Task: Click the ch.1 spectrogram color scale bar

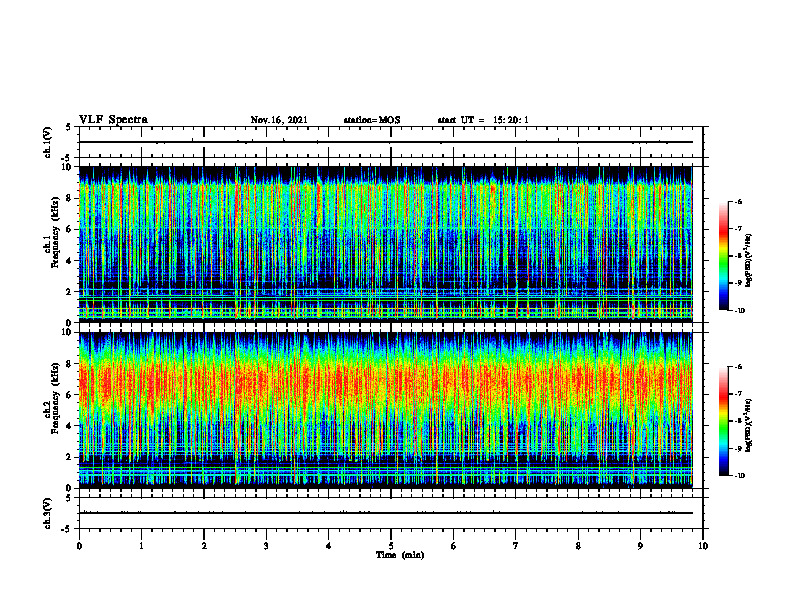Action: point(724,256)
